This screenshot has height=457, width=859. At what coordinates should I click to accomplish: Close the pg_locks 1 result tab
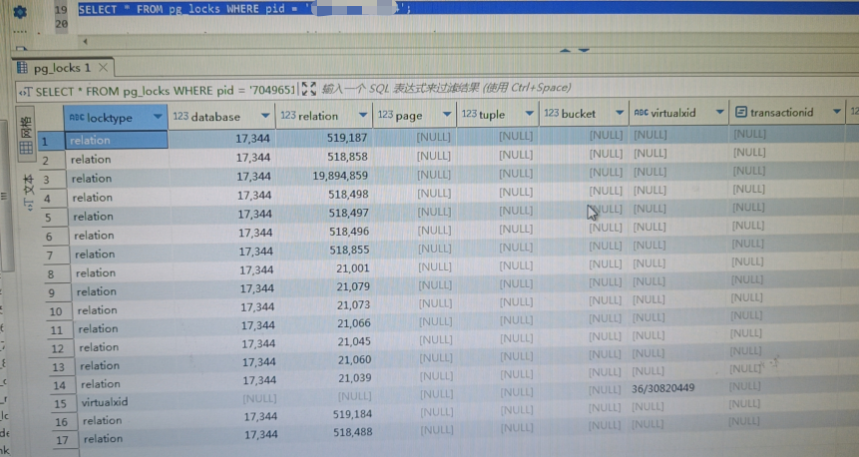(x=103, y=68)
